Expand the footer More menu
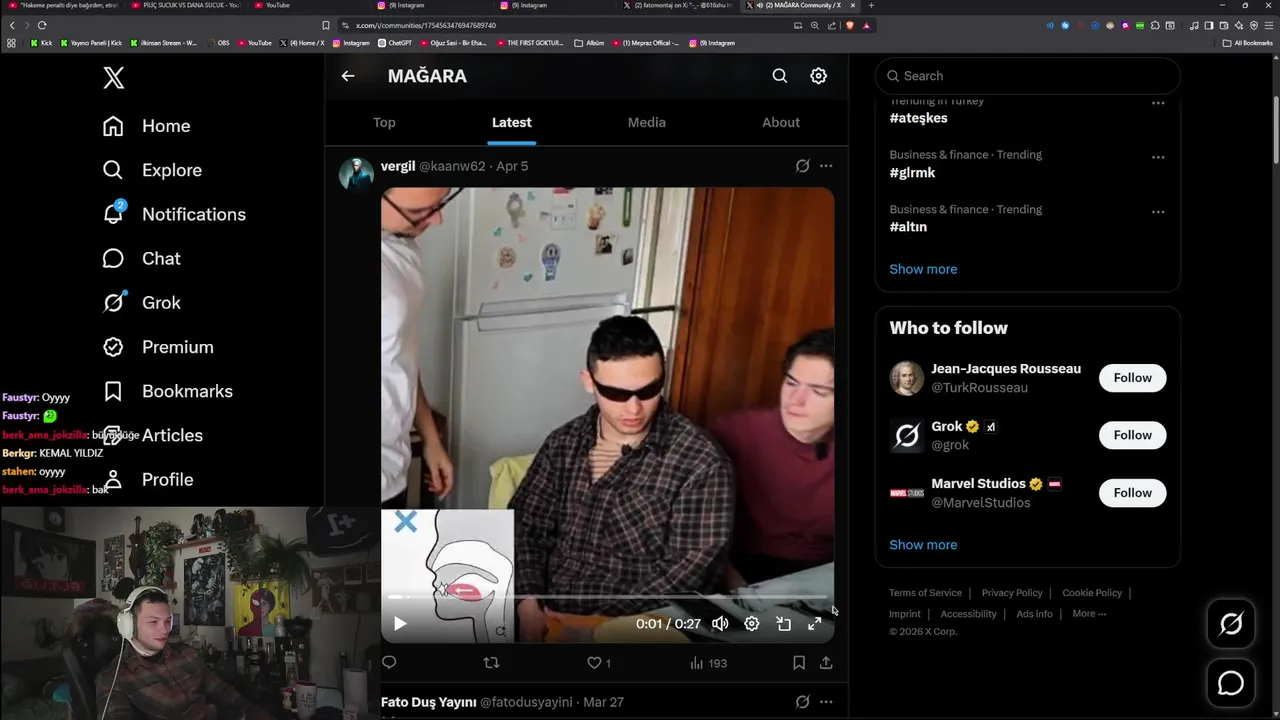 (1089, 613)
